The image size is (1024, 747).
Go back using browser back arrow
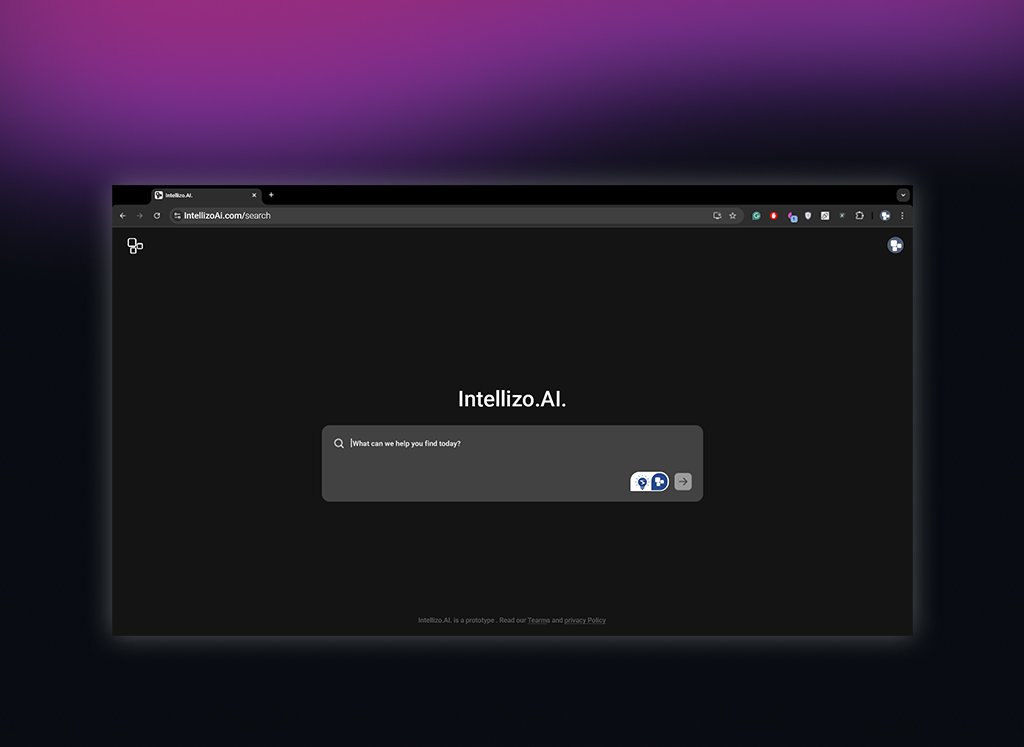click(x=123, y=216)
